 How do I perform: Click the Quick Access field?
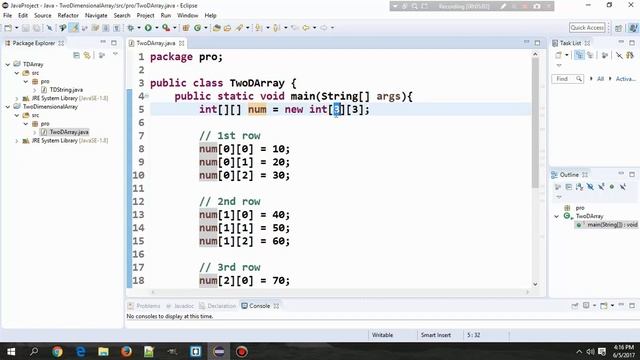587,27
